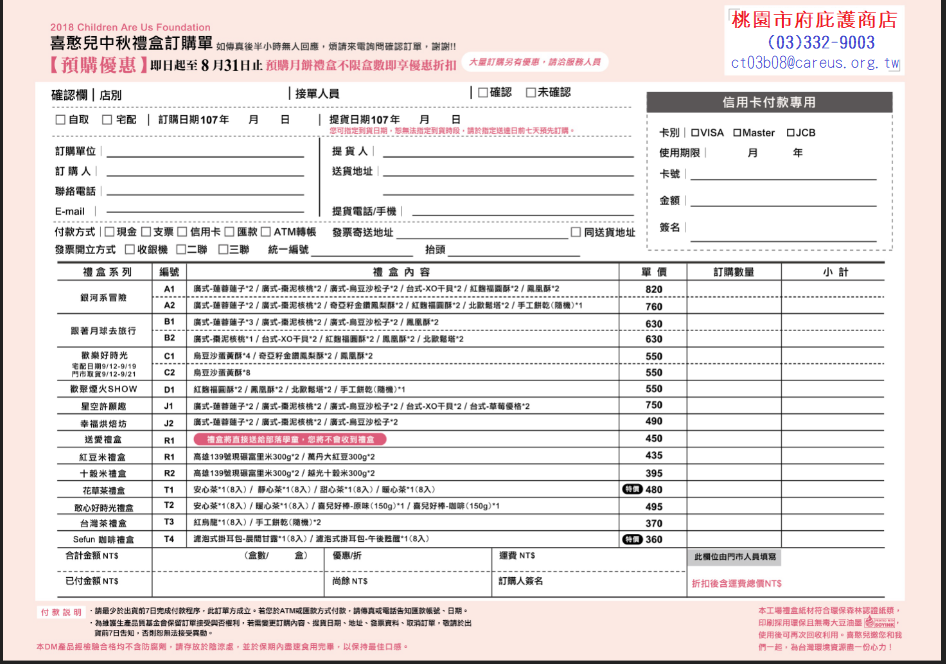Click product code B1

pos(169,322)
